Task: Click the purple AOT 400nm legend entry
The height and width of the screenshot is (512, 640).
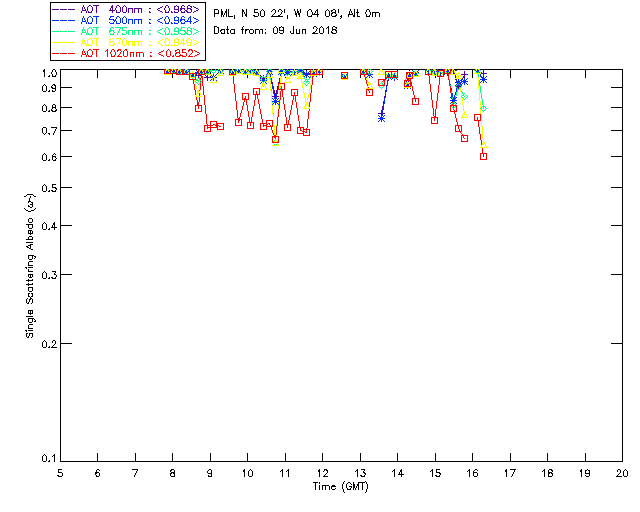Action: [127, 9]
